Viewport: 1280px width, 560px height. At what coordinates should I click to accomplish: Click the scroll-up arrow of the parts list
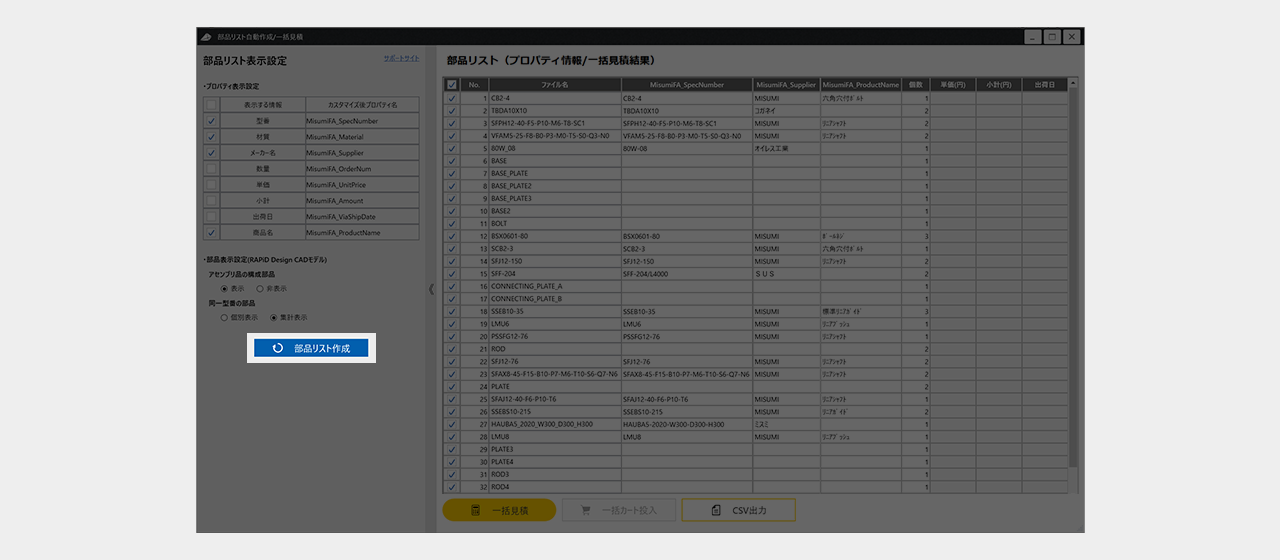click(x=1073, y=85)
